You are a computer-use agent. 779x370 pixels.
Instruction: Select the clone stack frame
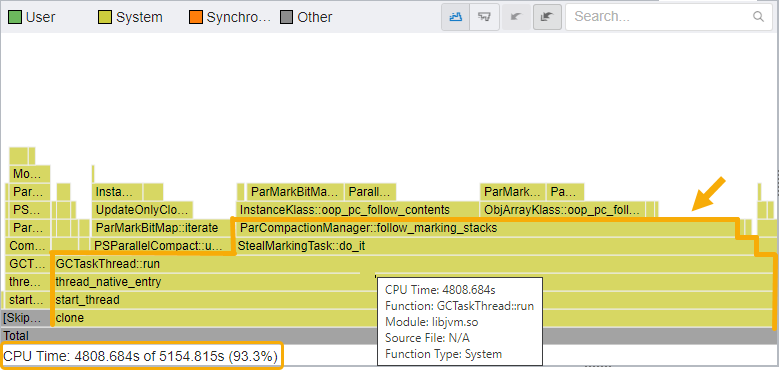point(413,318)
